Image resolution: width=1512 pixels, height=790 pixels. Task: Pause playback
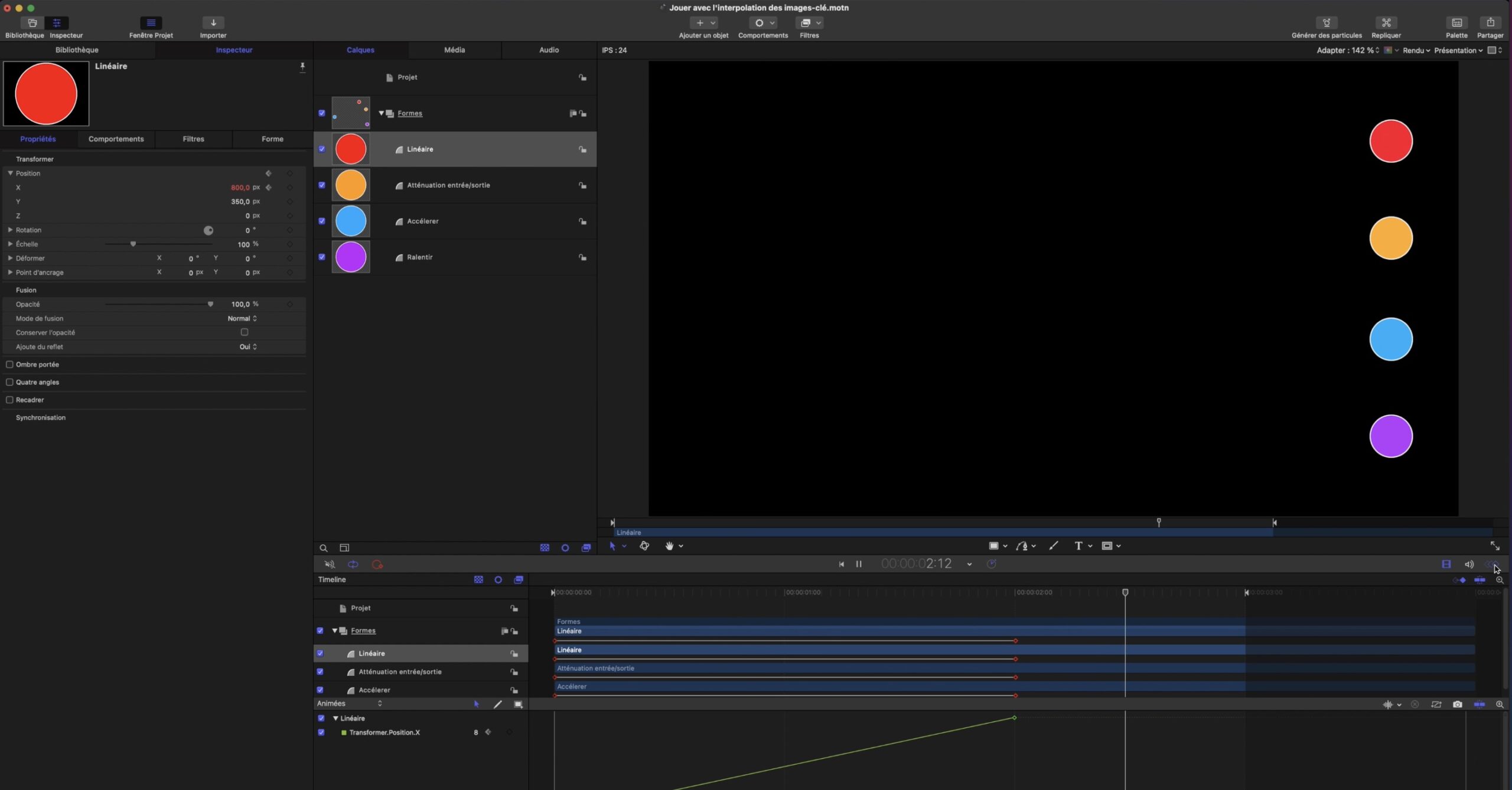[859, 565]
